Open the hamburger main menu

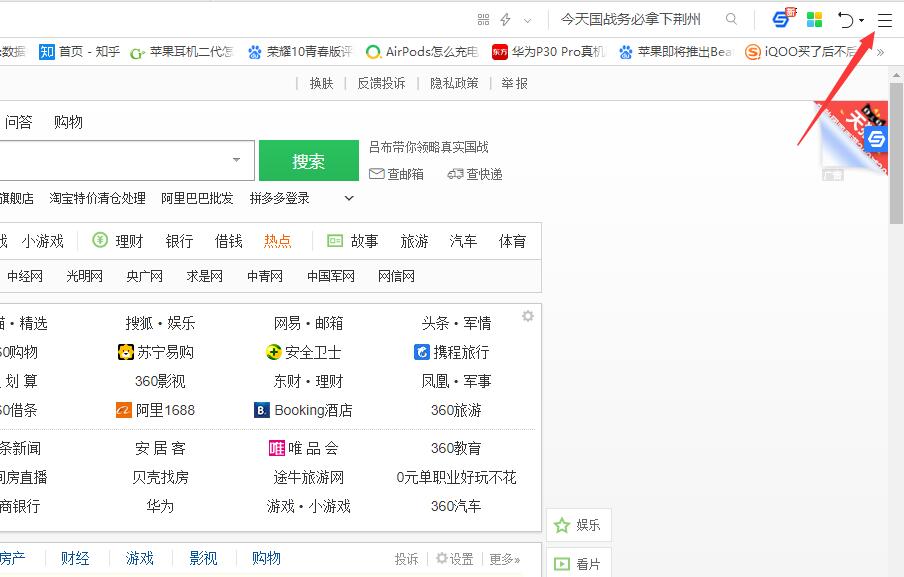point(884,19)
